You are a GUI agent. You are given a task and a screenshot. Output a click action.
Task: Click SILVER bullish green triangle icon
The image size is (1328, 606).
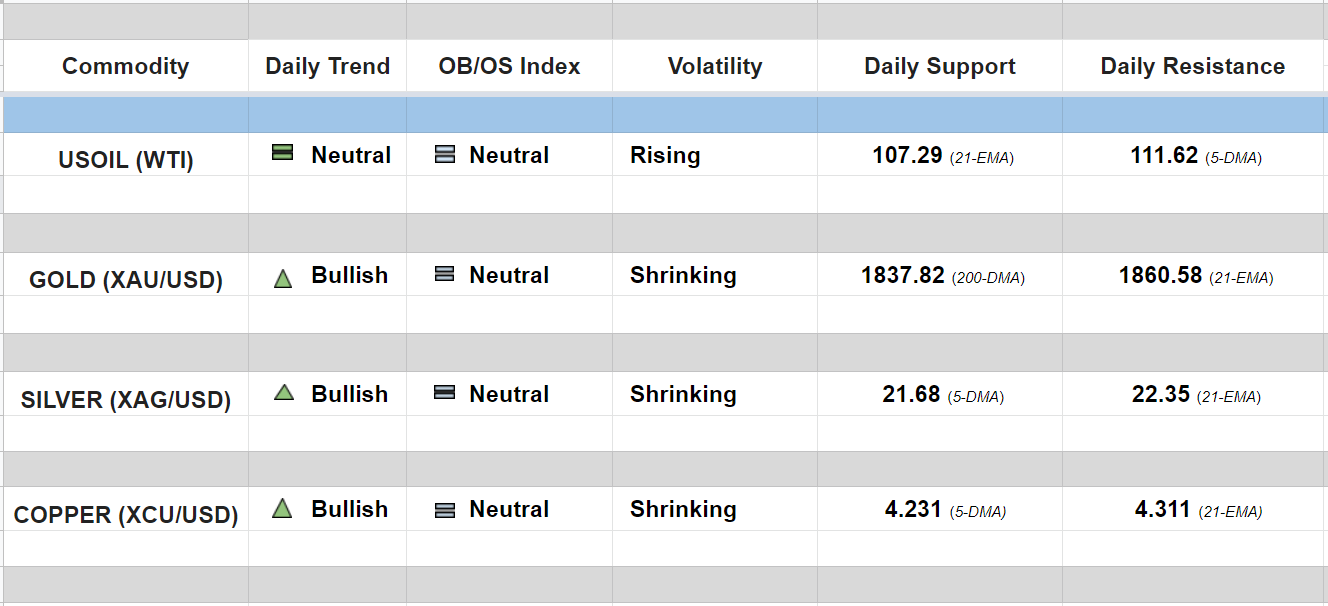coord(283,393)
